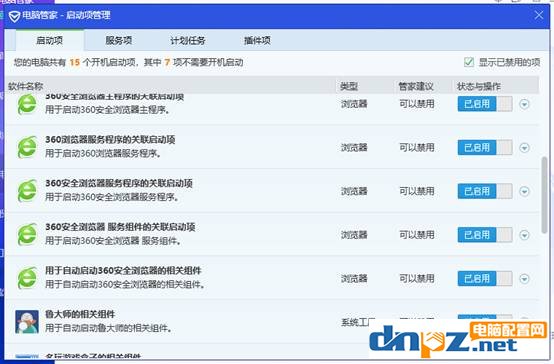Screen dimensions: 554x364
Task: Expand options arrow for 360安全浏览器主程序 row
Action: (x=524, y=104)
